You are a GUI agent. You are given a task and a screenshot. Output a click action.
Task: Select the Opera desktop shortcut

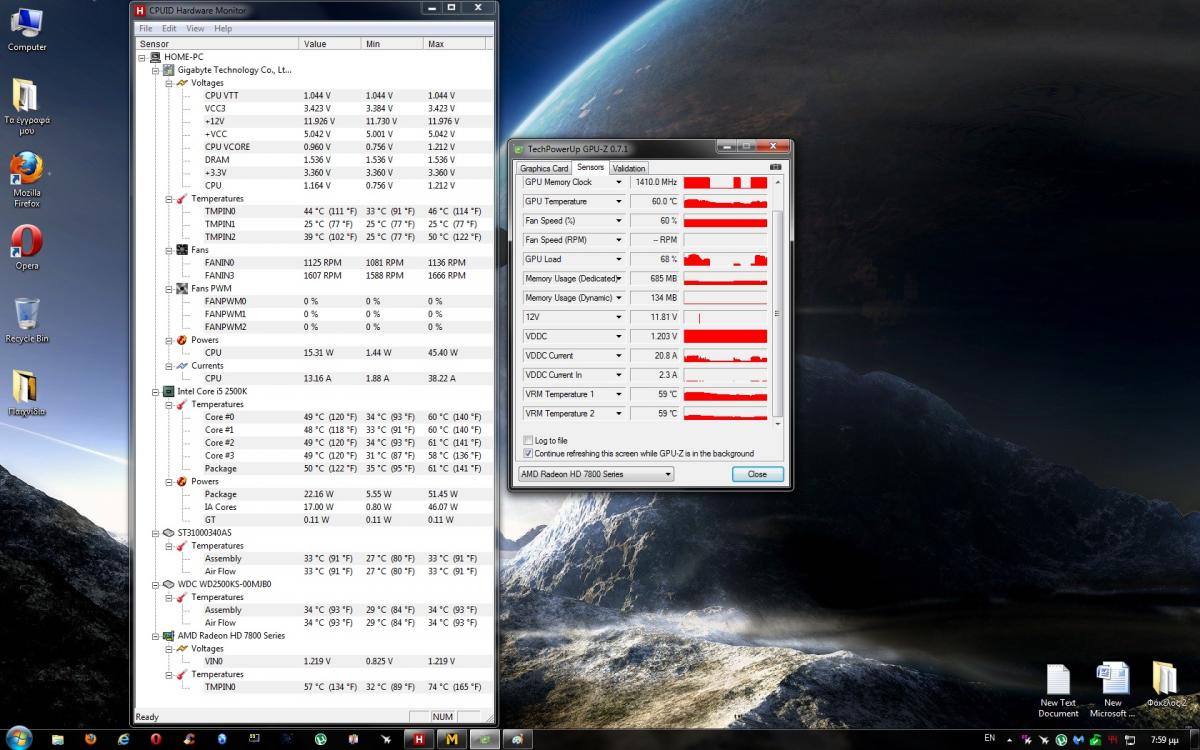coord(27,248)
